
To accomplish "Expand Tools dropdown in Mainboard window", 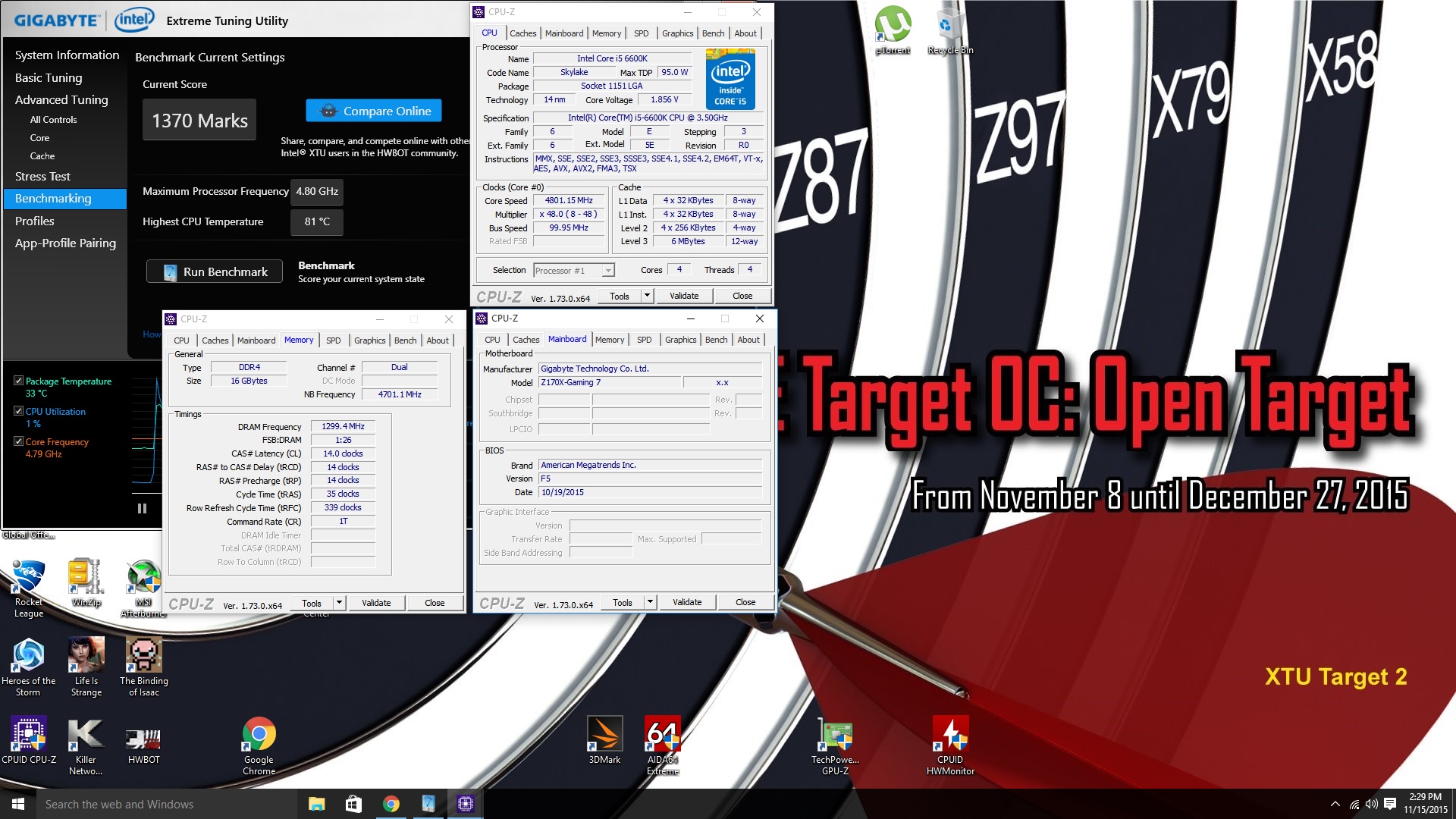I will (650, 602).
